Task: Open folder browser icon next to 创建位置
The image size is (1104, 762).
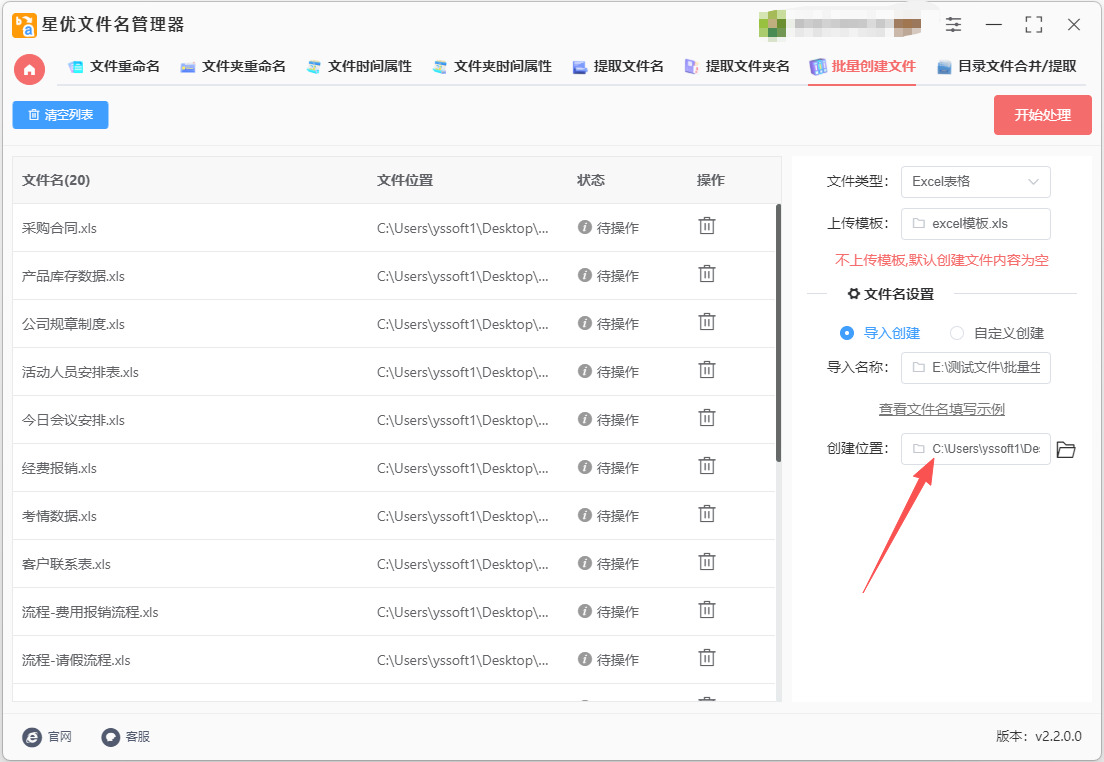Action: [1066, 449]
